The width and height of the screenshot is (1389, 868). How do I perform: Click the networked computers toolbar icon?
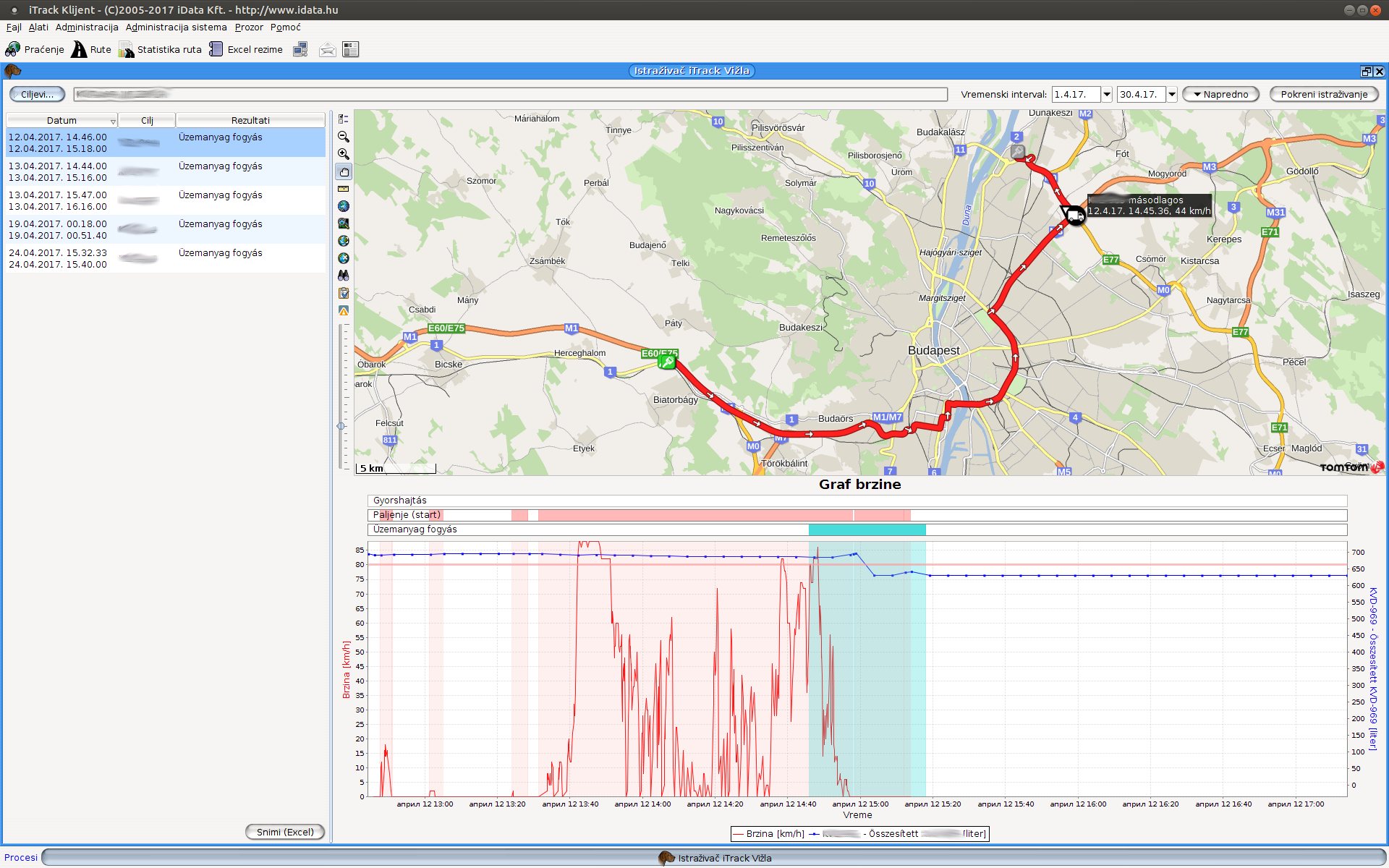pos(300,49)
